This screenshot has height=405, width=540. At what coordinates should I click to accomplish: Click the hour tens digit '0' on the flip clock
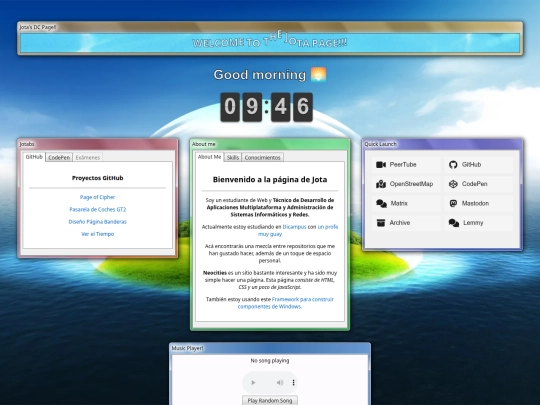point(230,107)
